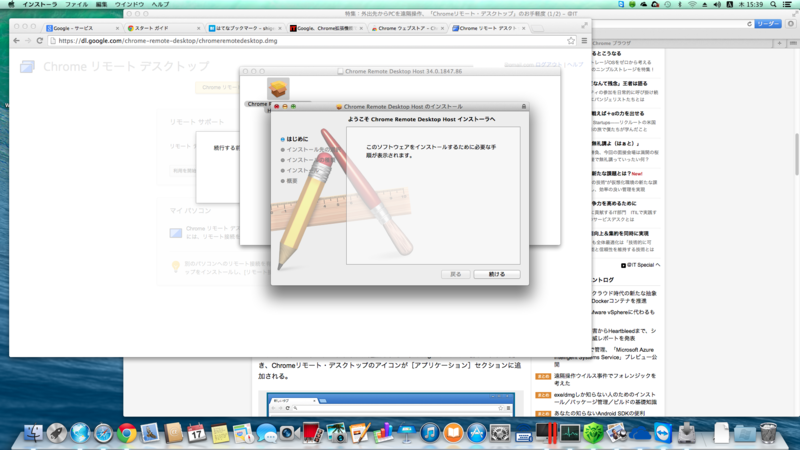Open the Chrome hamburger menu
Screen dimensions: 800x450
coord(584,41)
